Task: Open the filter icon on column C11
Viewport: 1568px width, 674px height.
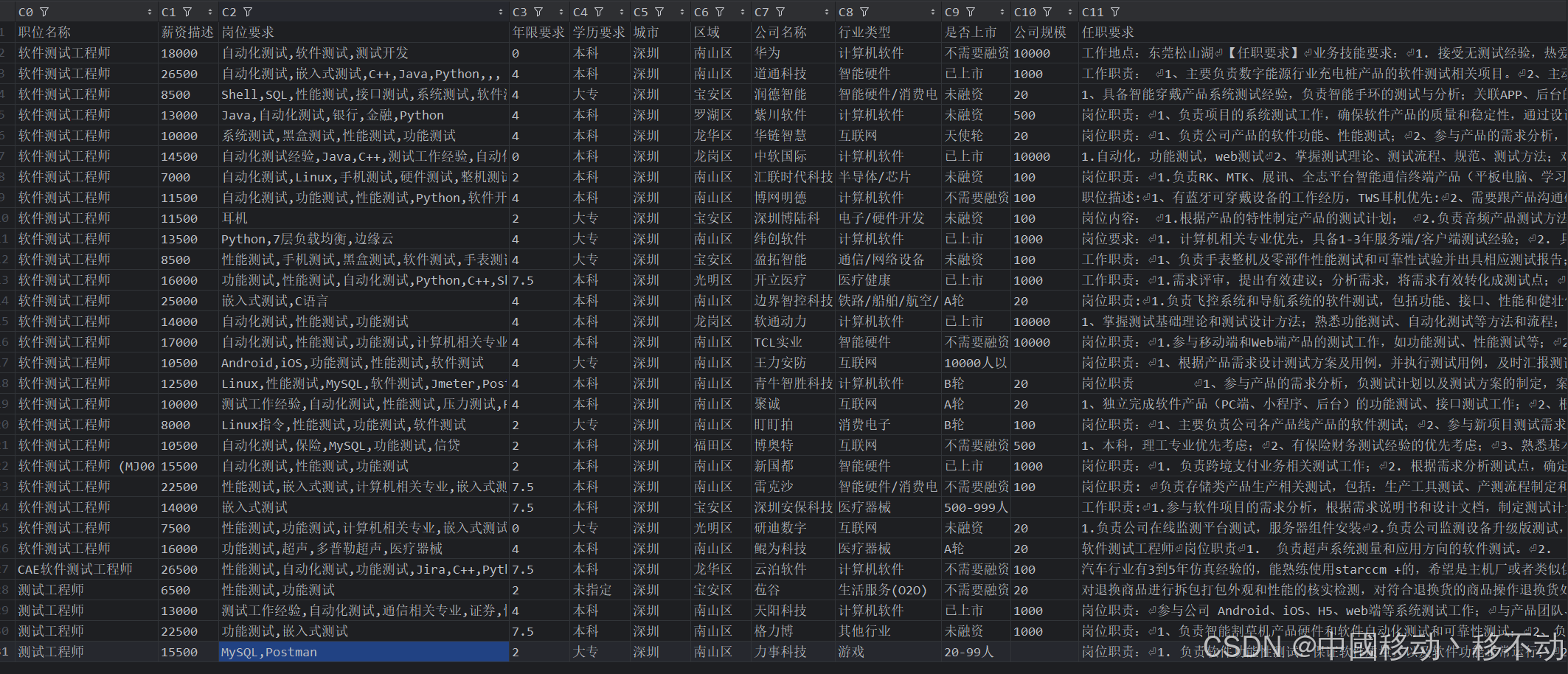Action: pyautogui.click(x=1115, y=12)
